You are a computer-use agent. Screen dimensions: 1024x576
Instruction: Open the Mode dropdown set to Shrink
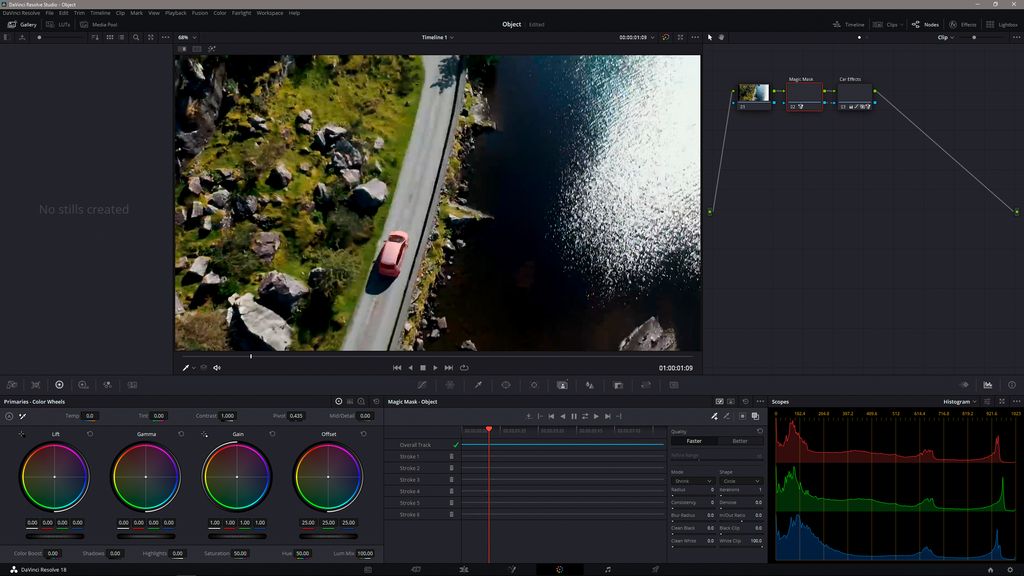pyautogui.click(x=694, y=481)
